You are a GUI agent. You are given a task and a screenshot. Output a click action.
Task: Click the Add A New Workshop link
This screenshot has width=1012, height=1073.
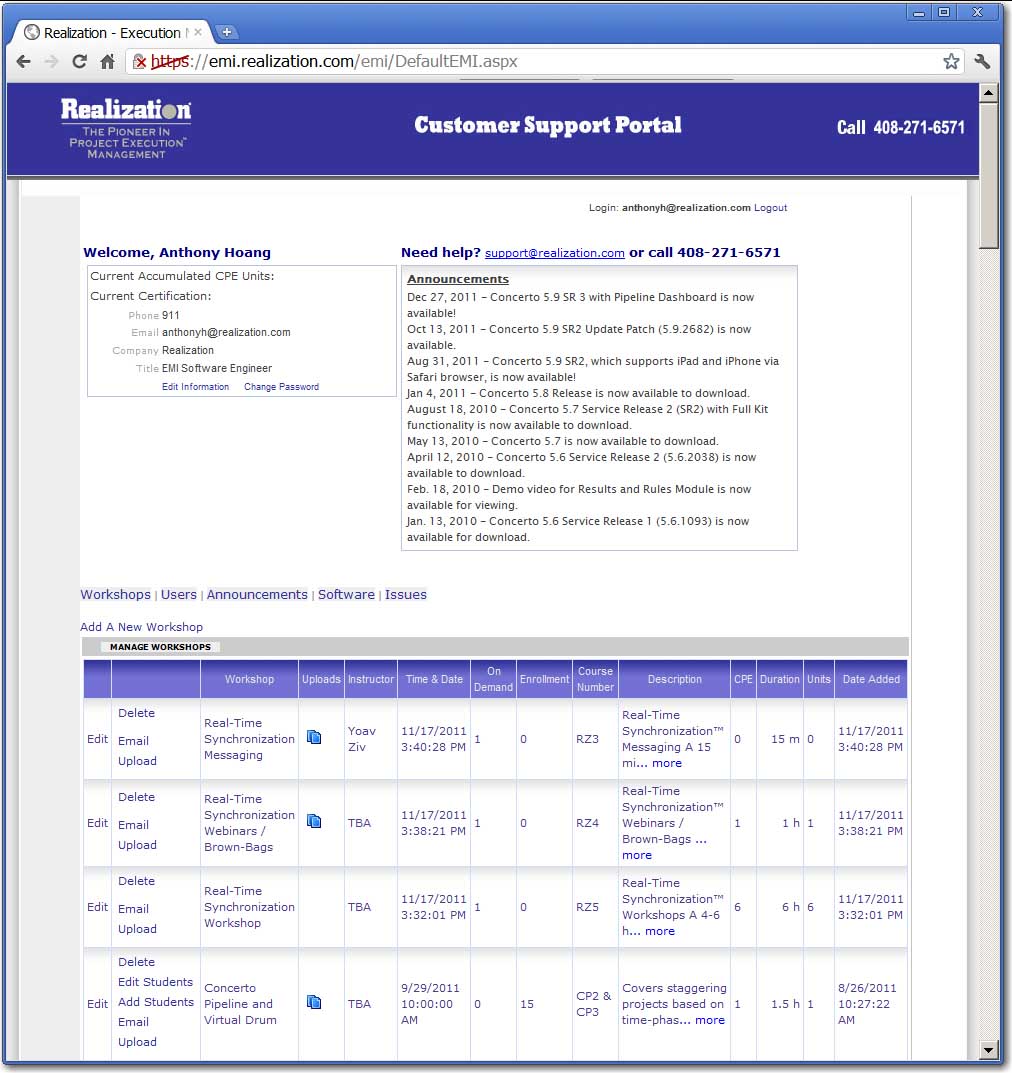[141, 627]
